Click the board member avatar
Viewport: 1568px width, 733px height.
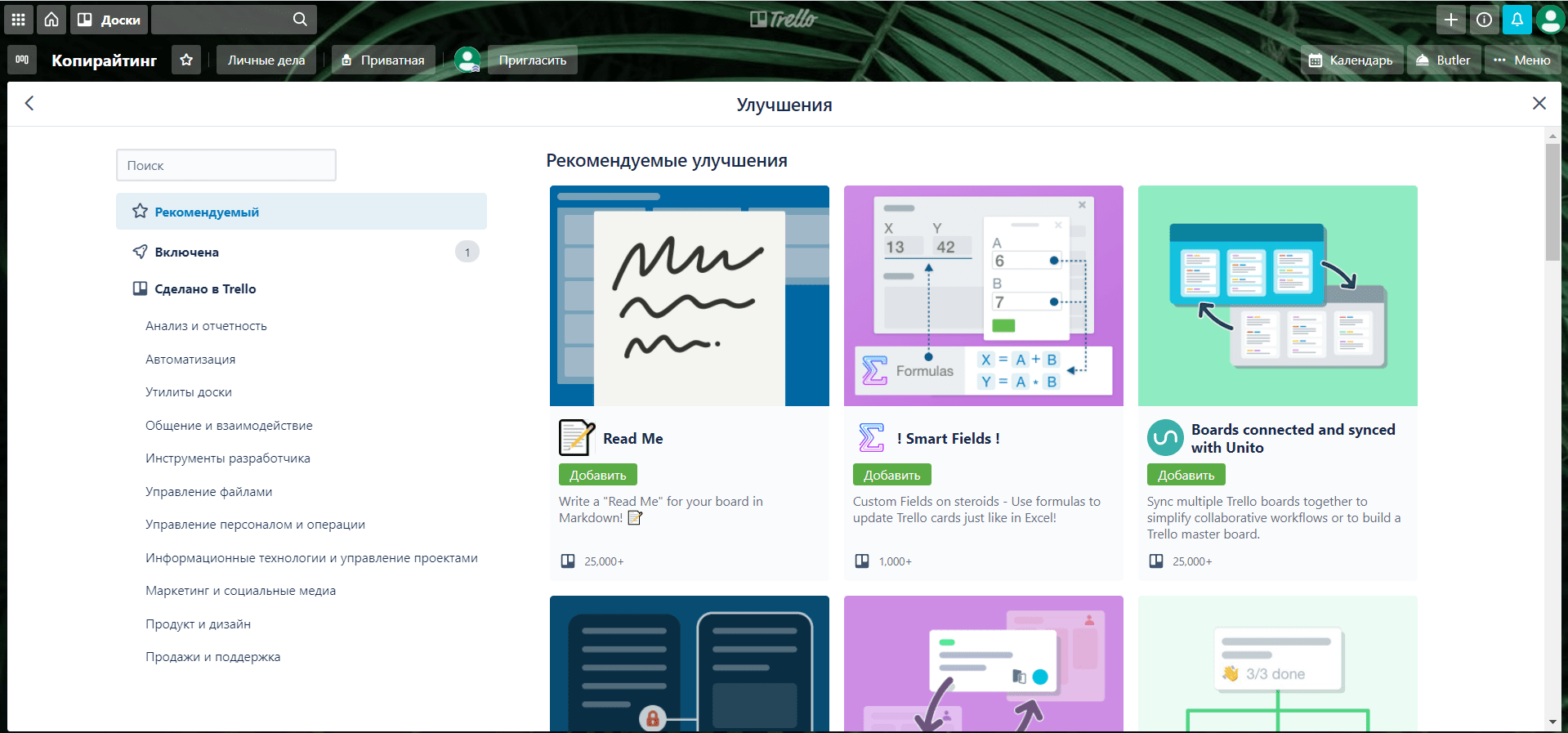(x=467, y=60)
